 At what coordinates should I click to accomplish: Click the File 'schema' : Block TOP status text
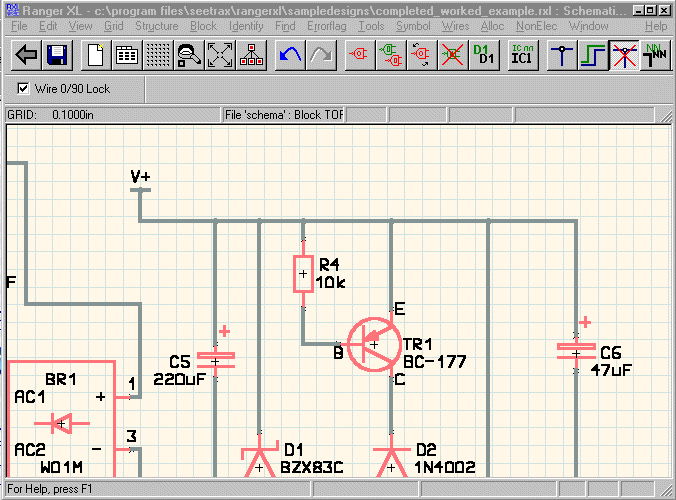point(284,115)
